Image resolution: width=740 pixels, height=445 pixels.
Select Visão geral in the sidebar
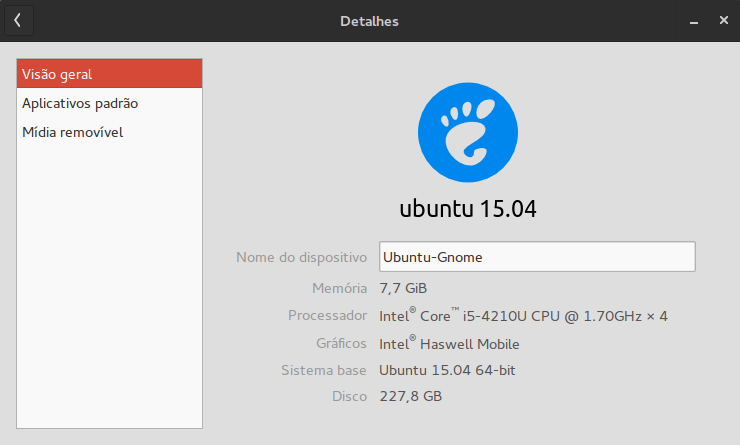pos(109,74)
